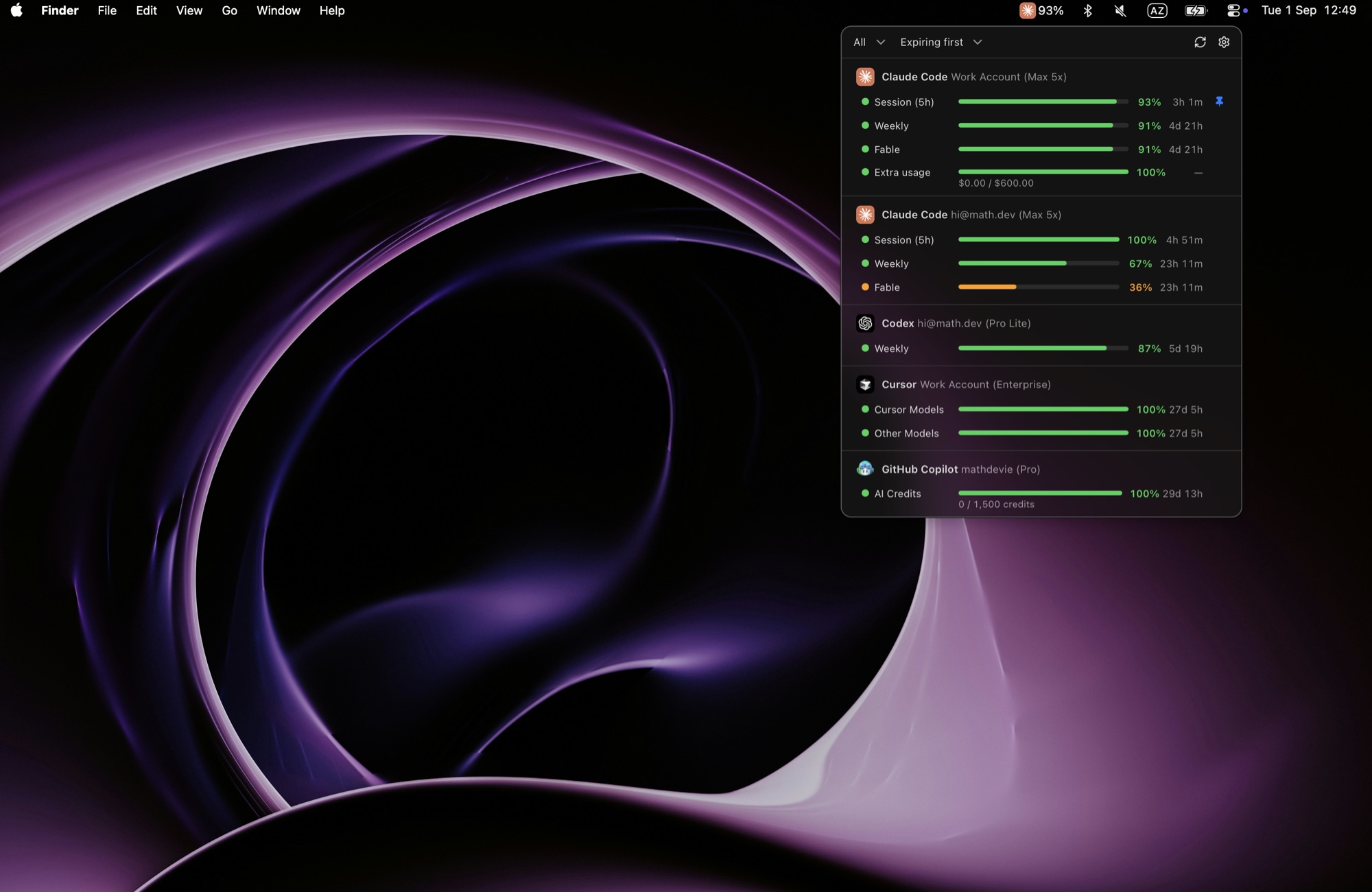Open the Finder menu
The width and height of the screenshot is (1372, 892).
[60, 10]
